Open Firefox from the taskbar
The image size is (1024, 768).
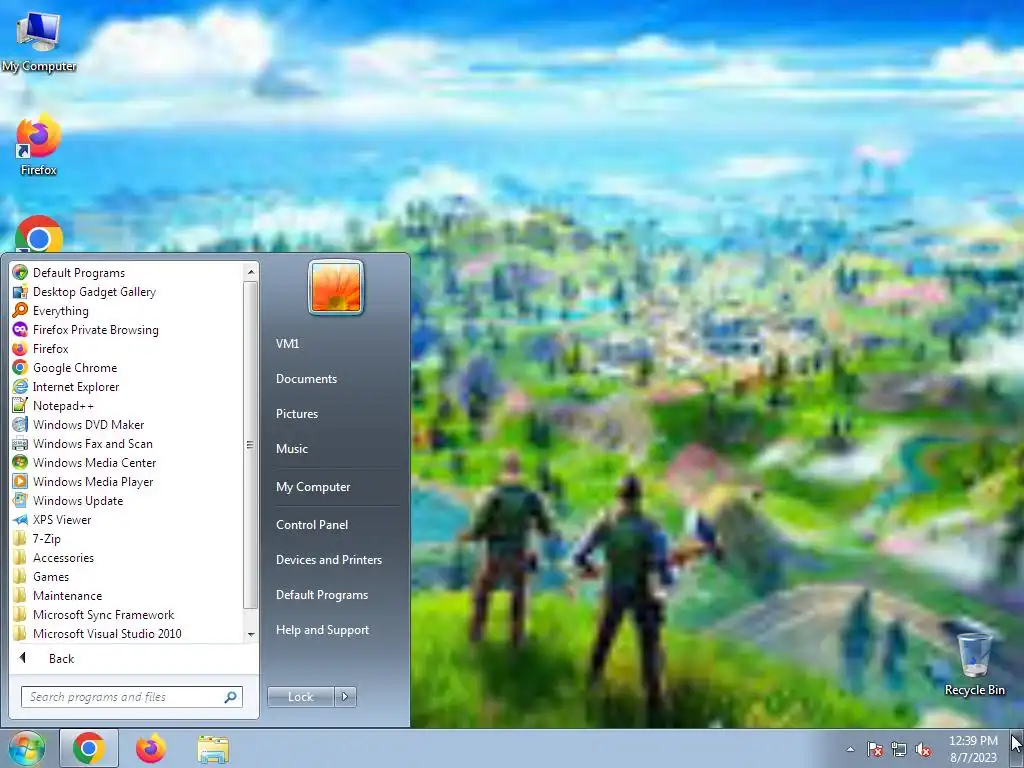coord(151,748)
